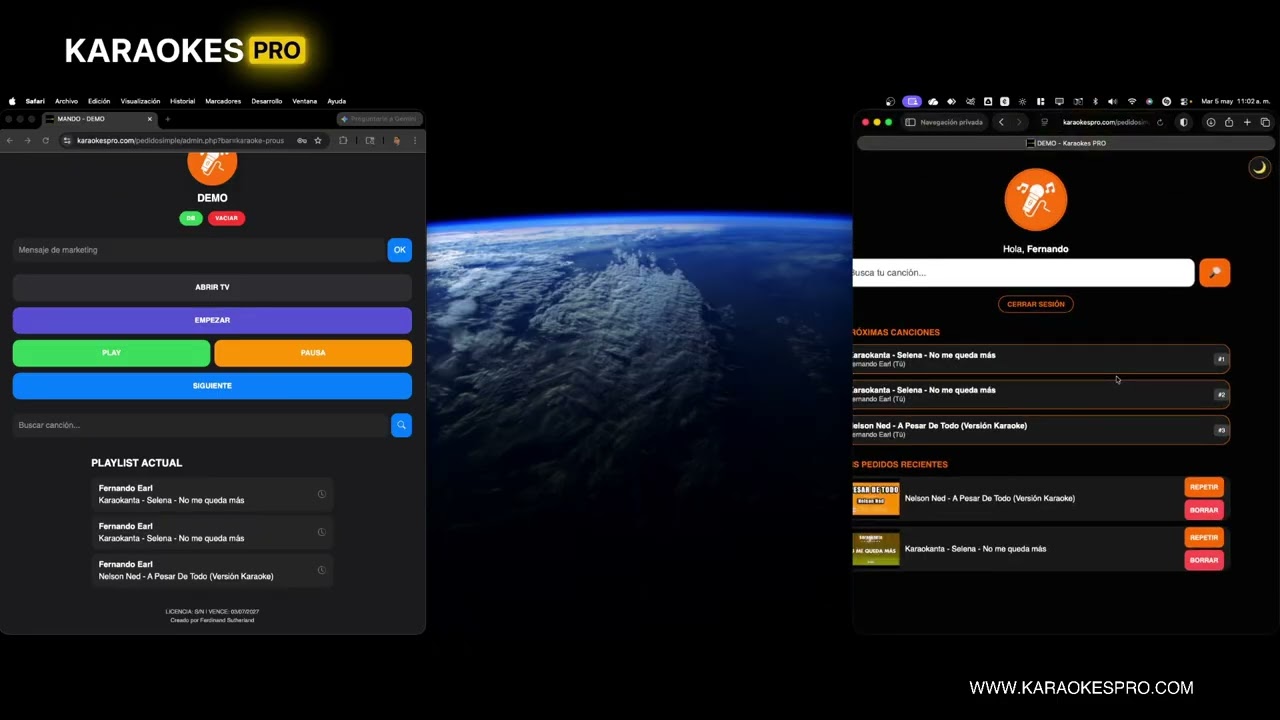
Task: Click the blue search magnifier in admin panel
Action: click(x=401, y=425)
